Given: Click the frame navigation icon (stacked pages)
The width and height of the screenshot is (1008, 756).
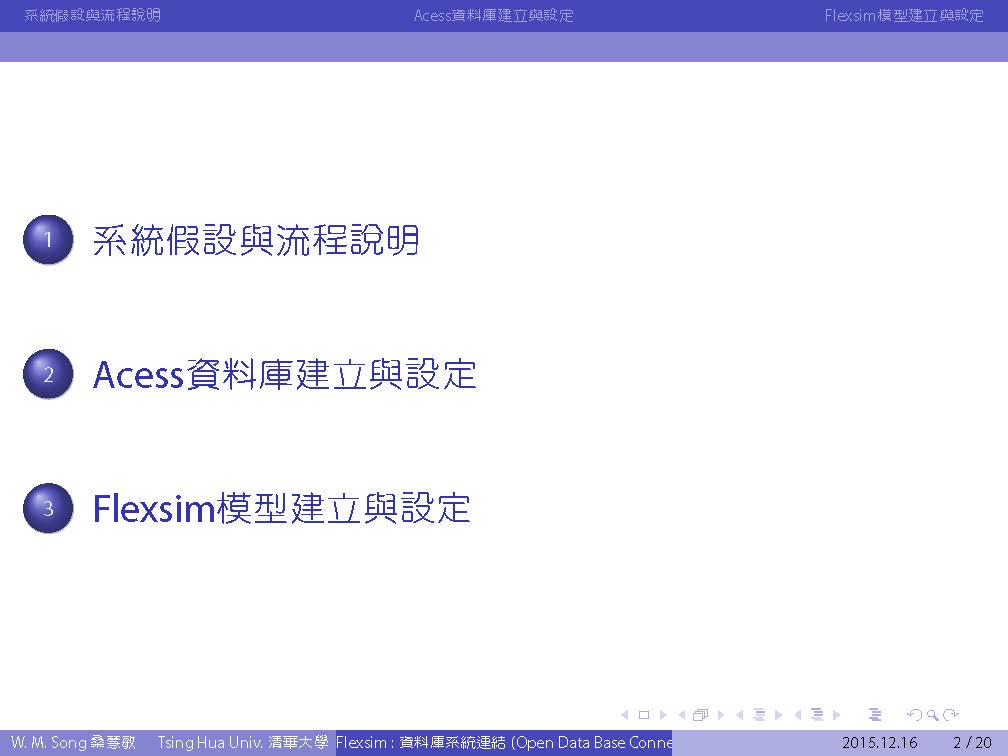Looking at the screenshot, I should [700, 715].
